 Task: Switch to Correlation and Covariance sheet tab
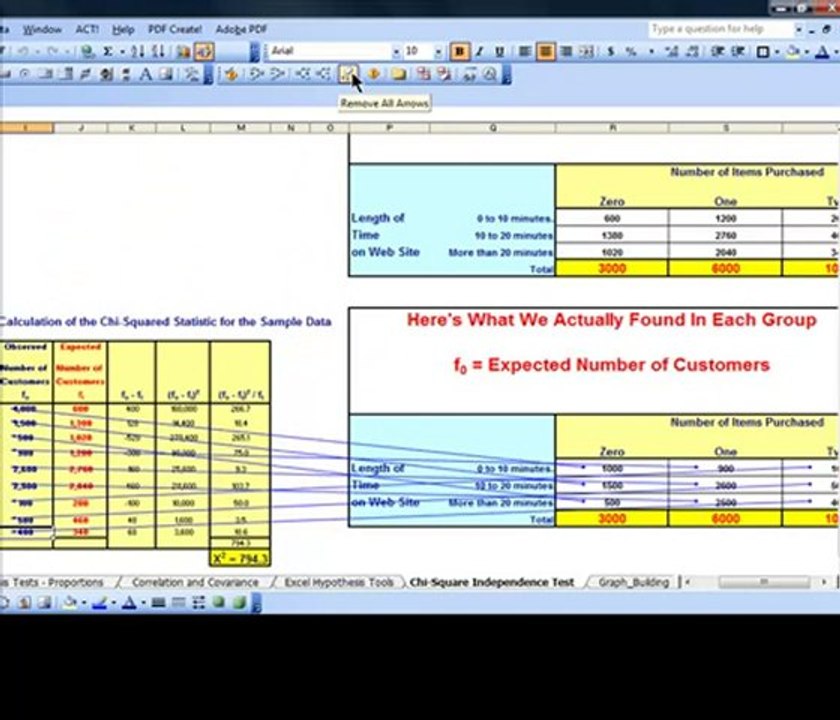195,582
